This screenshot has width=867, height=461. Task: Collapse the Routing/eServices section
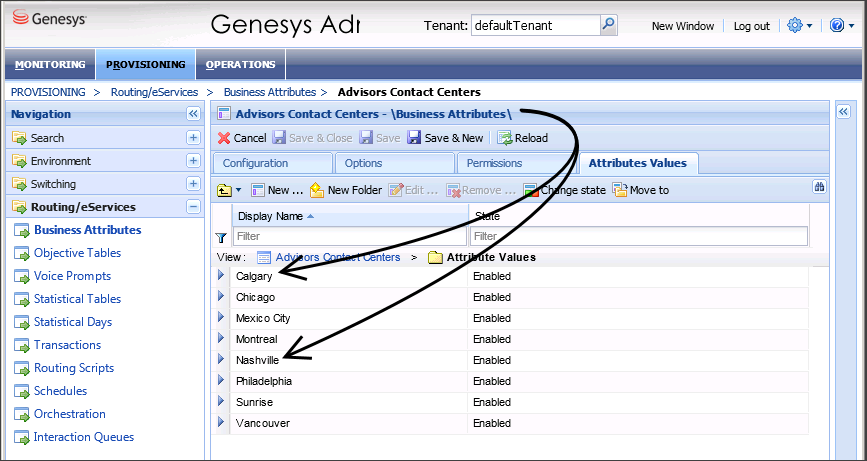click(193, 207)
